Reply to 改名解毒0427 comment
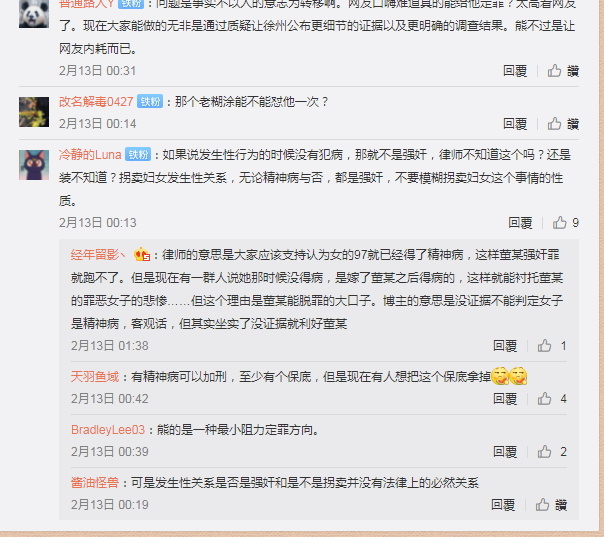Image resolution: width=604 pixels, height=537 pixels. click(515, 124)
